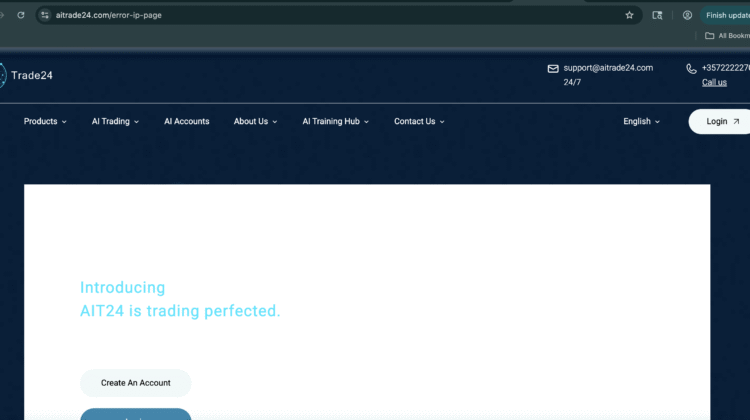Go to AI Accounts page
750x420 pixels.
(187, 121)
